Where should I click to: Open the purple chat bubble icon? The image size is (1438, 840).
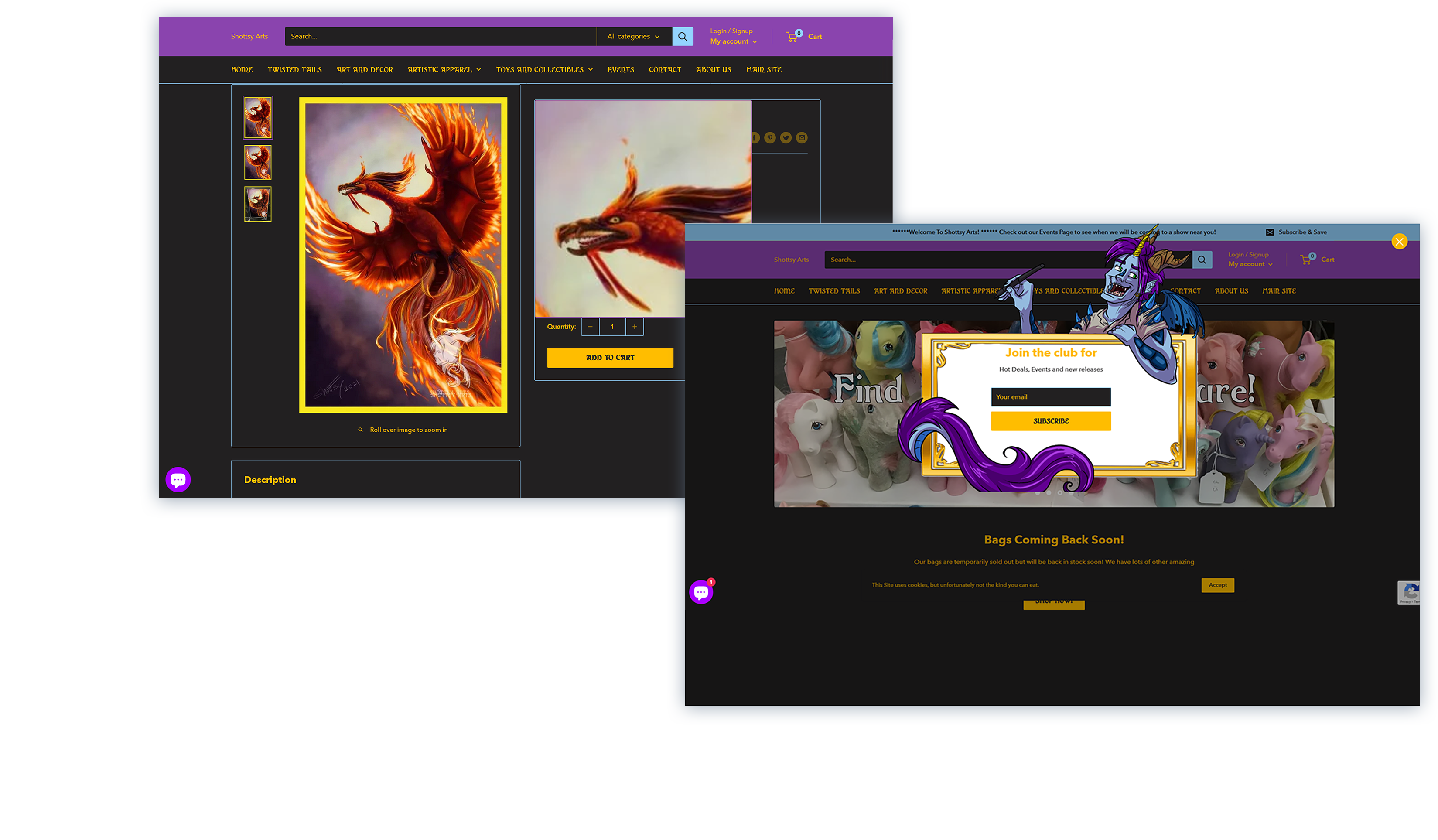pos(178,479)
